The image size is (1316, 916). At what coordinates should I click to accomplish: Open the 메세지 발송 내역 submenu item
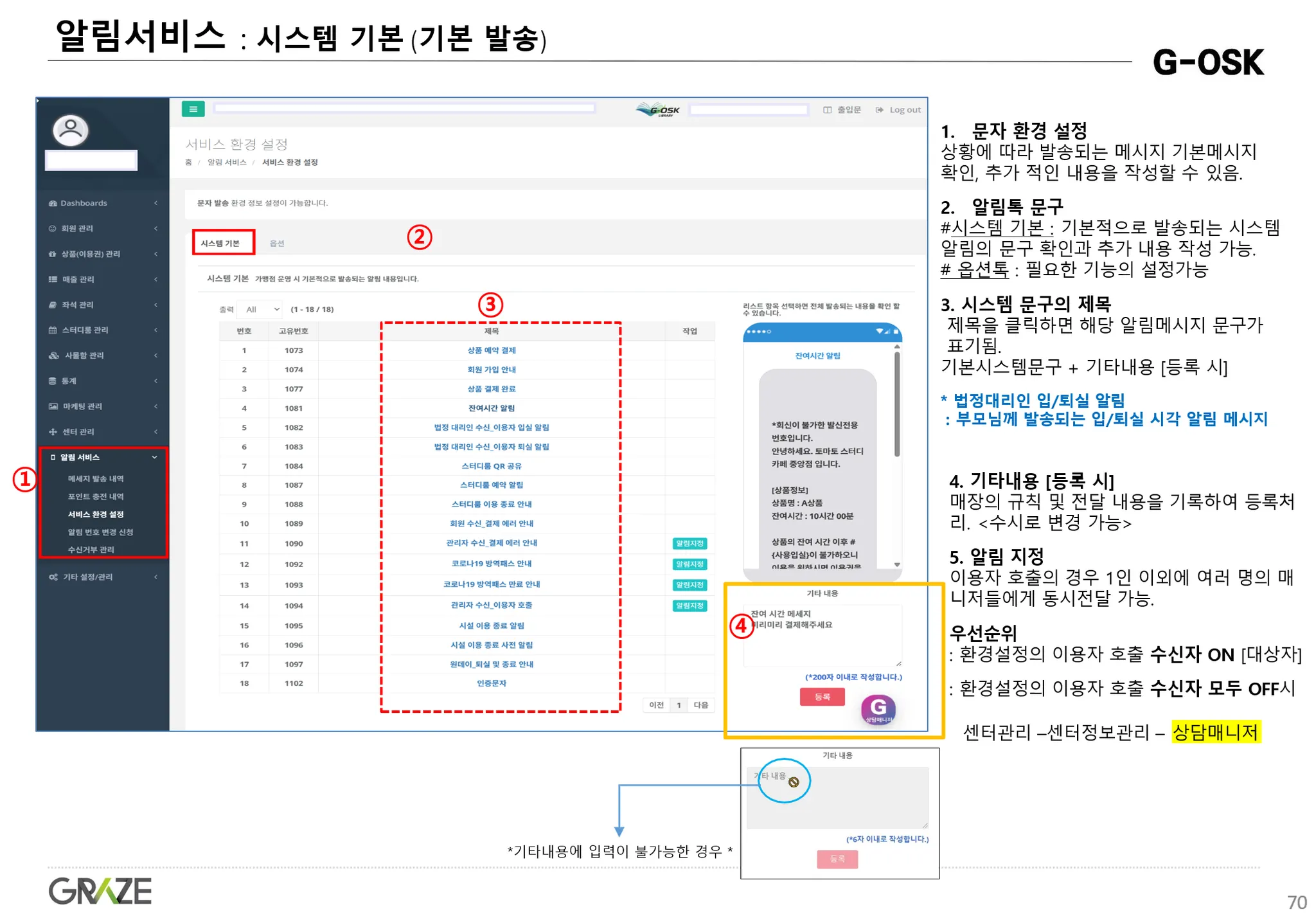[96, 479]
